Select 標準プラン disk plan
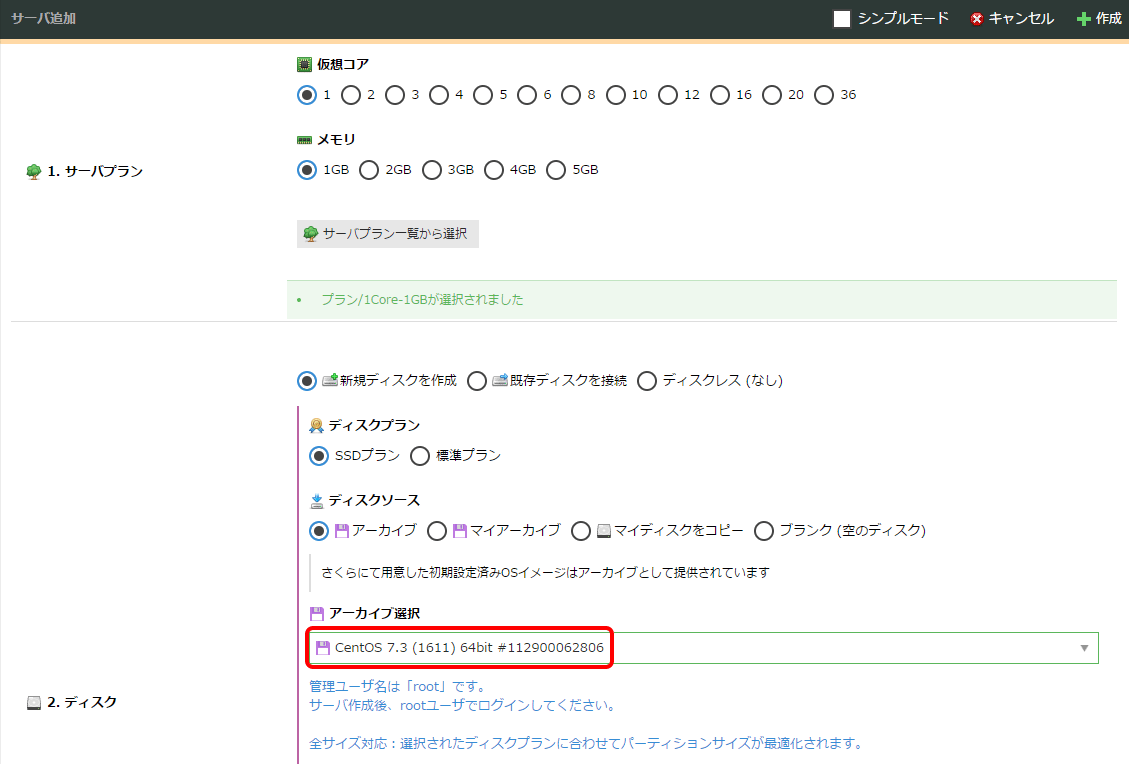 (420, 456)
